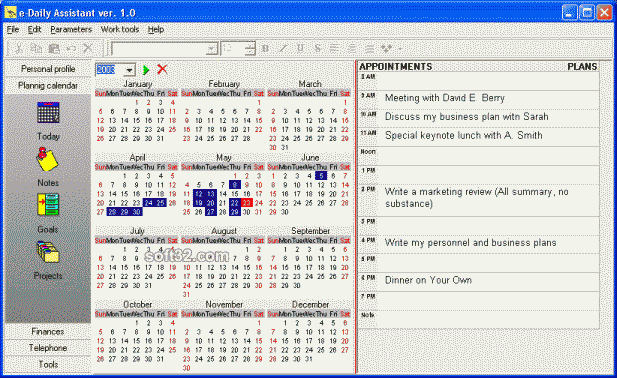This screenshot has width=617, height=378.
Task: Click the PLANS heading
Action: [582, 66]
